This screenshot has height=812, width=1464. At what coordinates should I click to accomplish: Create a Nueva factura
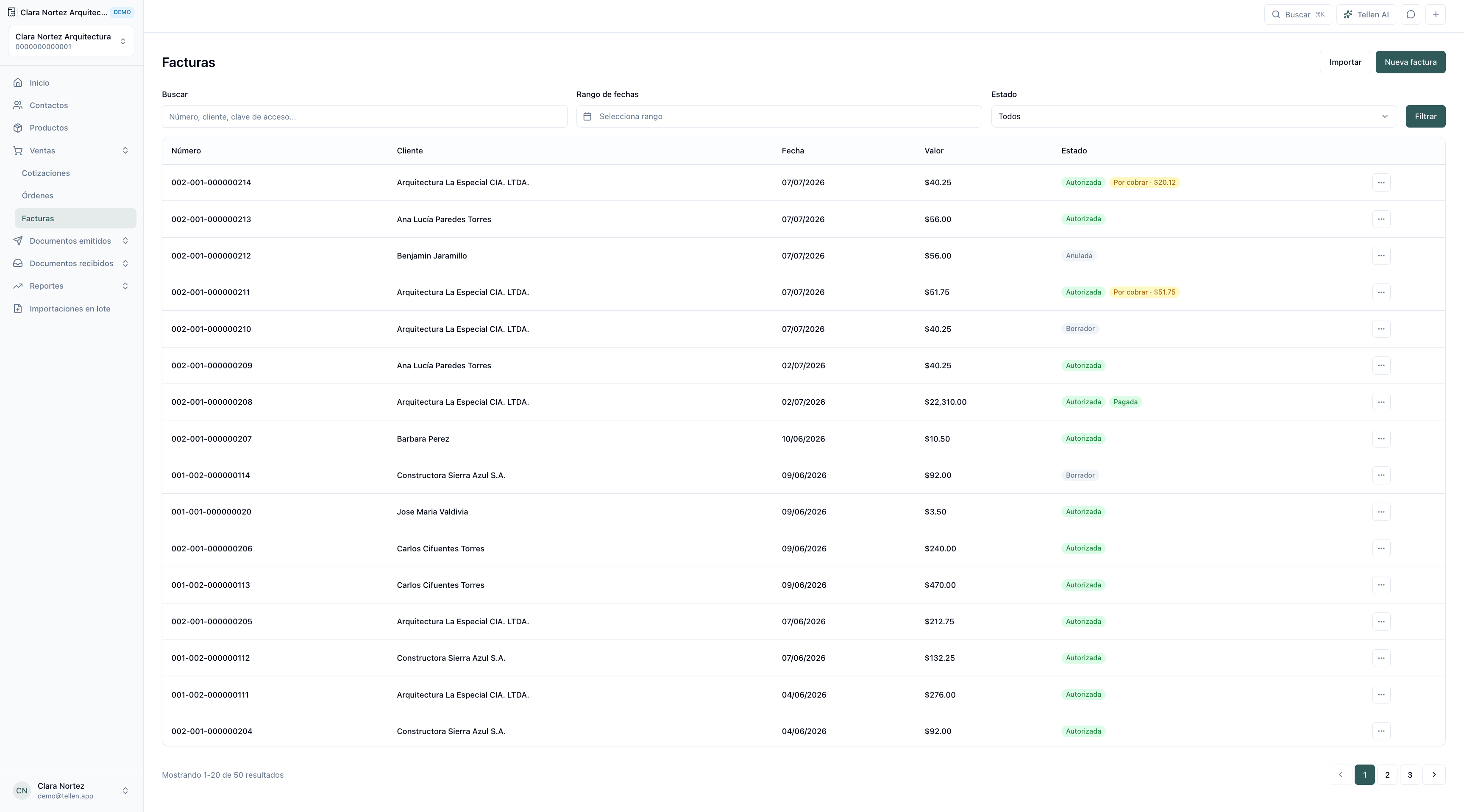click(1411, 62)
